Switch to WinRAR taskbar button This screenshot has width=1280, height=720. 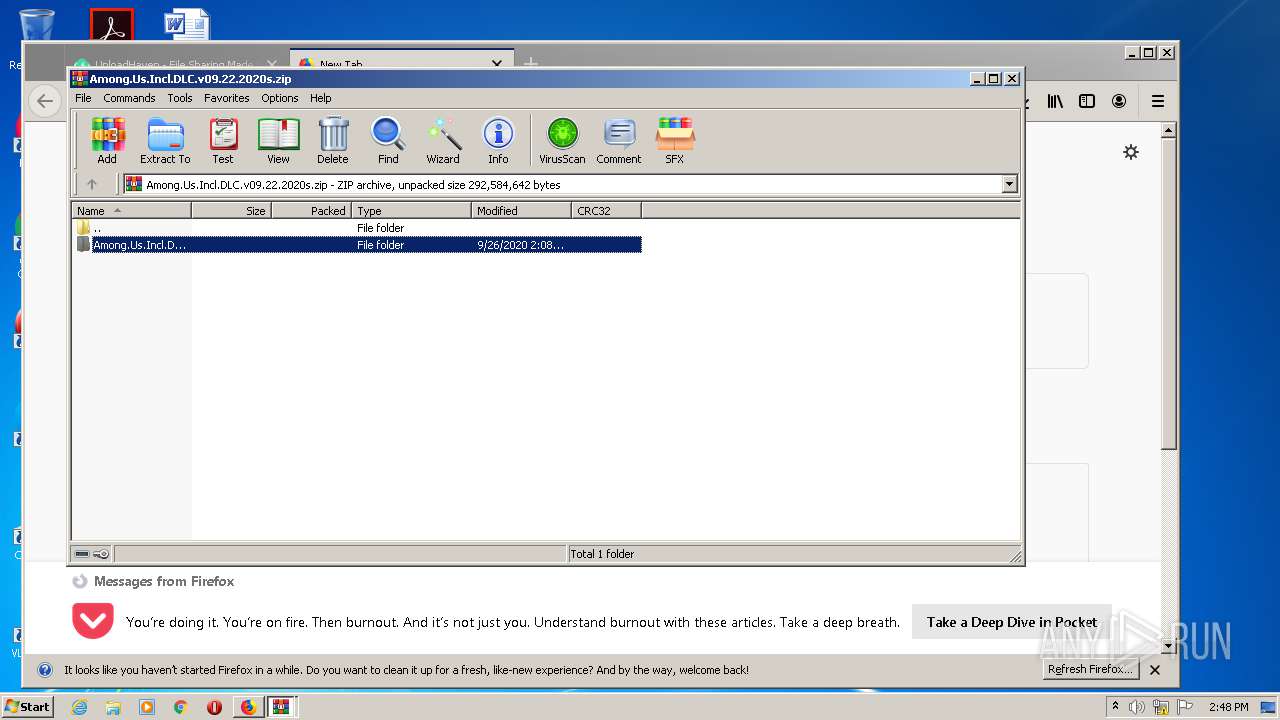click(x=281, y=707)
